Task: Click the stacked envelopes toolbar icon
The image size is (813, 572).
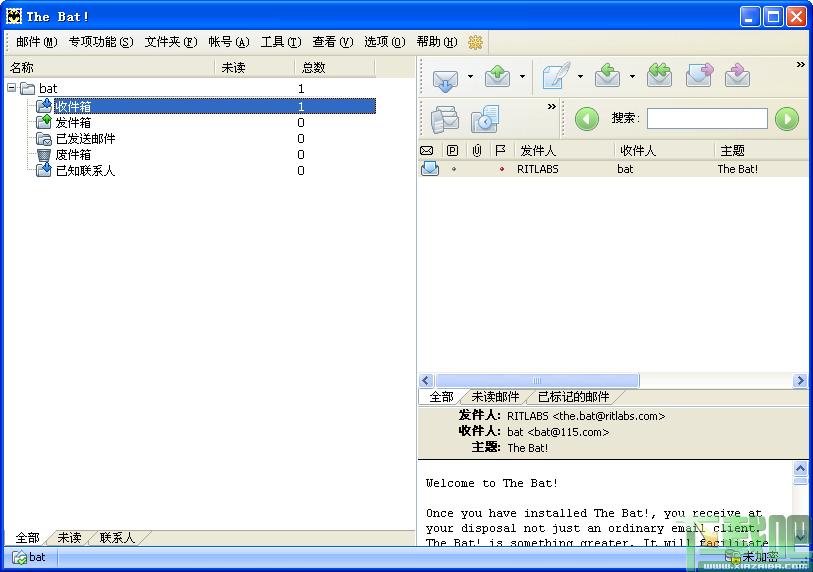Action: (x=445, y=119)
